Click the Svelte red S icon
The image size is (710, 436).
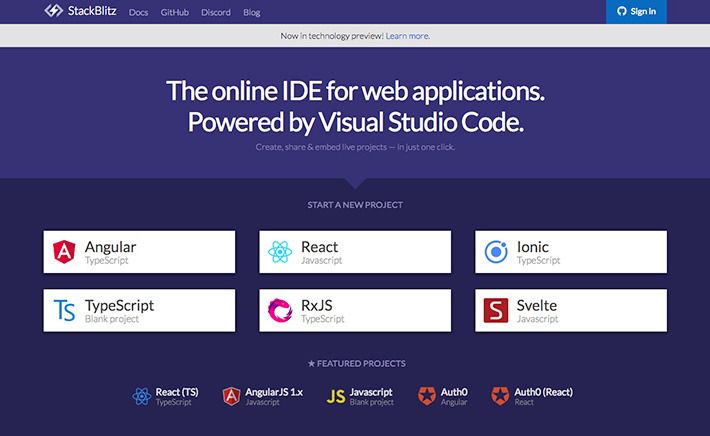[x=496, y=311]
